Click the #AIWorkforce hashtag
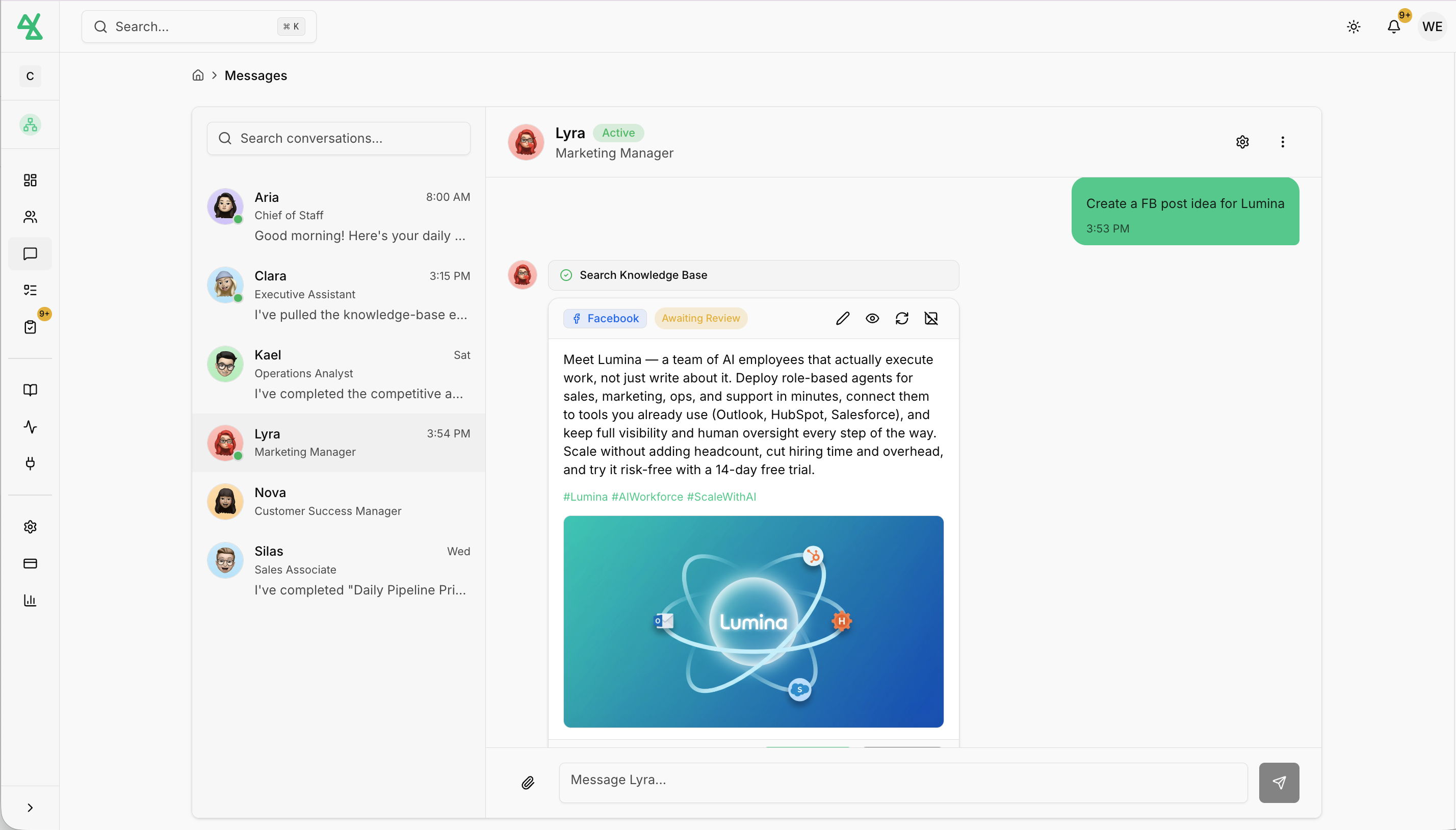The height and width of the screenshot is (830, 1456). click(x=647, y=497)
